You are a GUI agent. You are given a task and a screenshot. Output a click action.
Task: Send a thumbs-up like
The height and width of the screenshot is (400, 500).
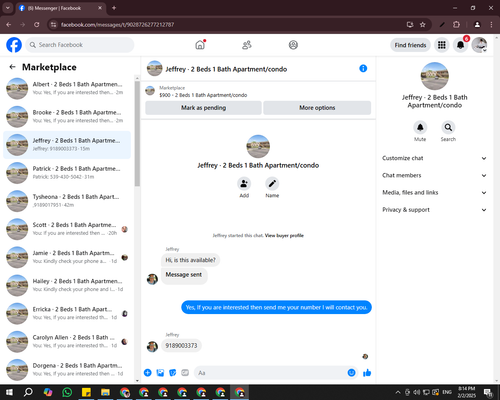point(367,373)
